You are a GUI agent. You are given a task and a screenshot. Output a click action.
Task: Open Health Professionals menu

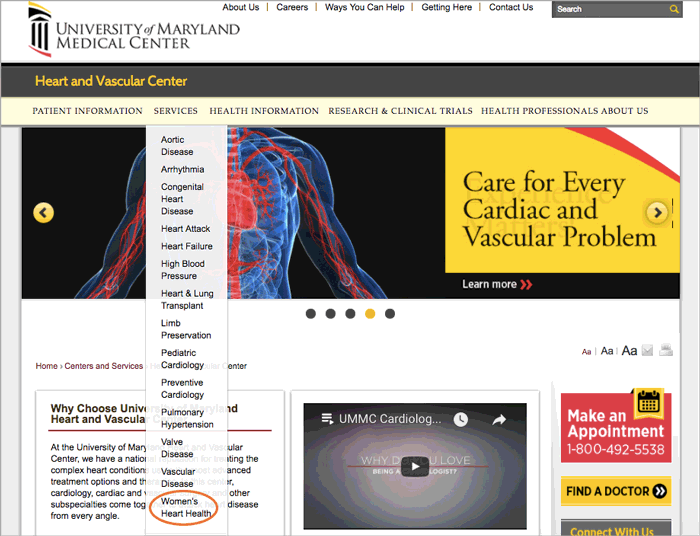coord(539,111)
